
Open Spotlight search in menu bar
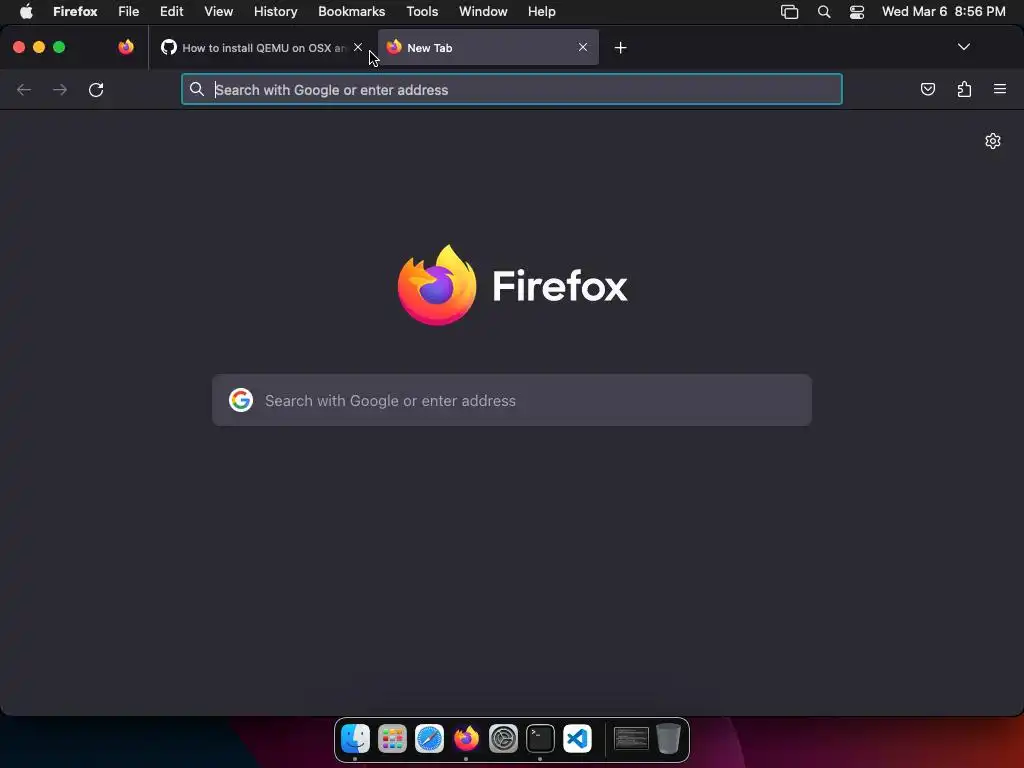824,12
